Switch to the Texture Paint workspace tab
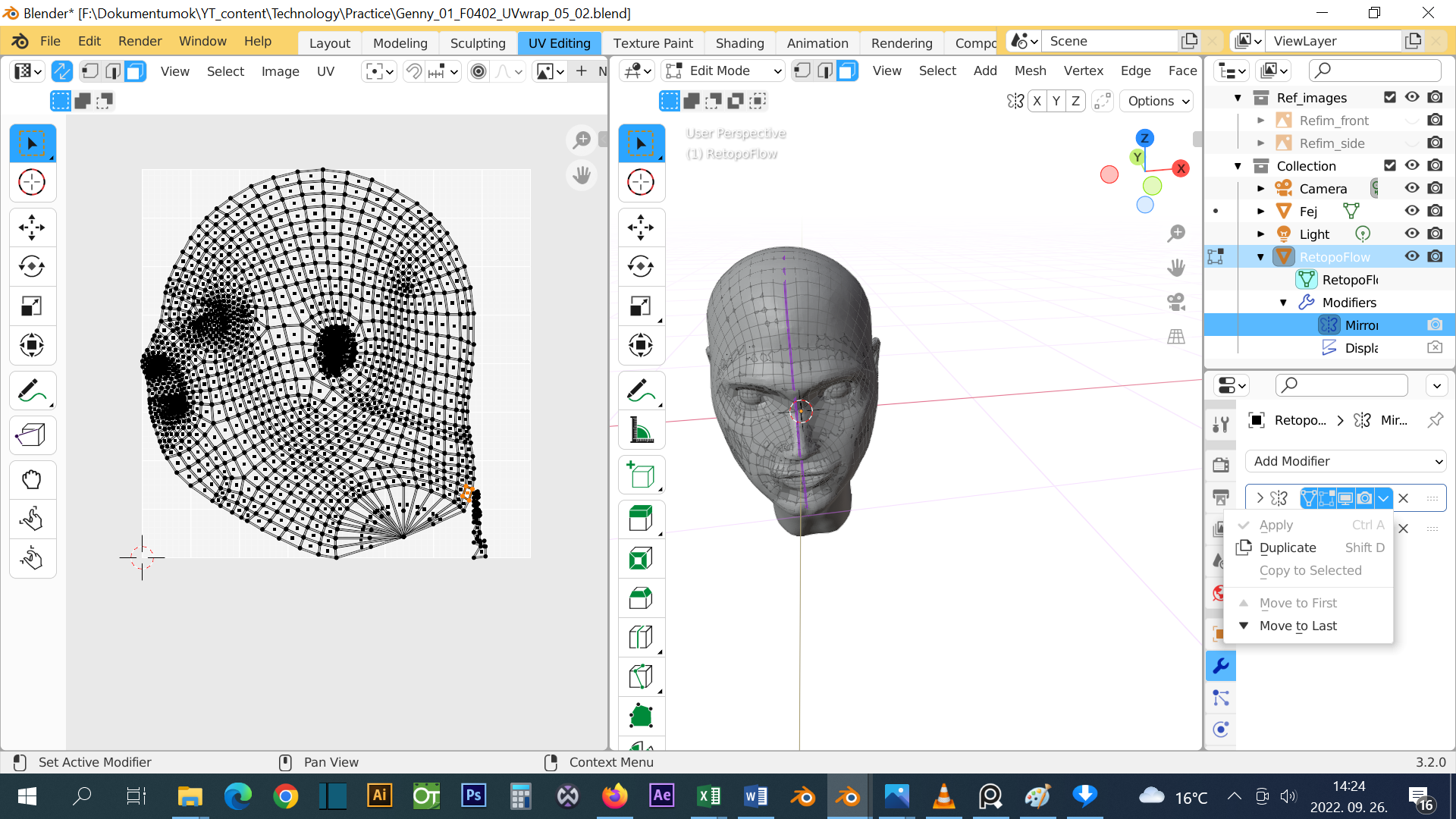The height and width of the screenshot is (819, 1456). coord(653,43)
